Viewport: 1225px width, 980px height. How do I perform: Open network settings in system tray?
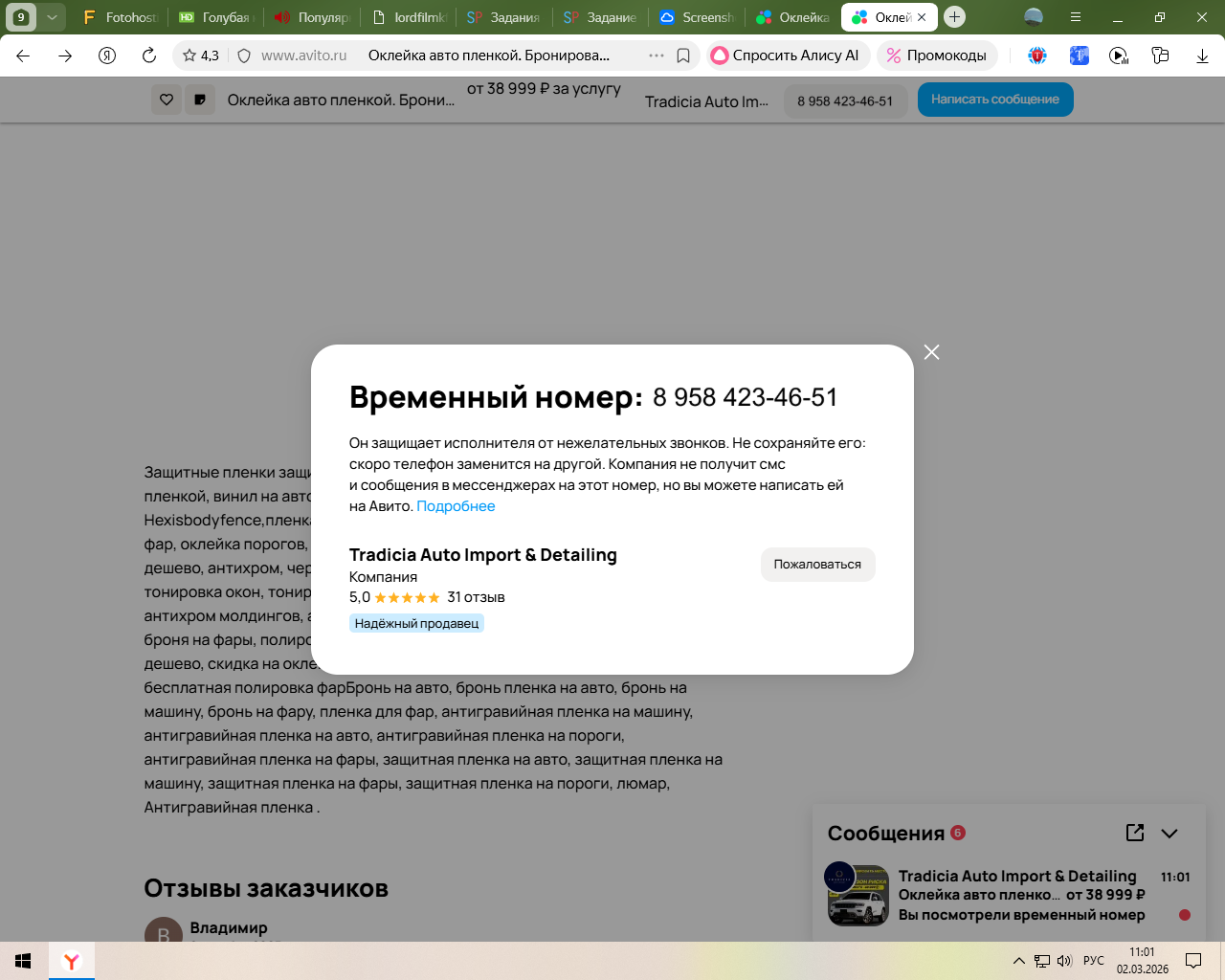point(1042,961)
